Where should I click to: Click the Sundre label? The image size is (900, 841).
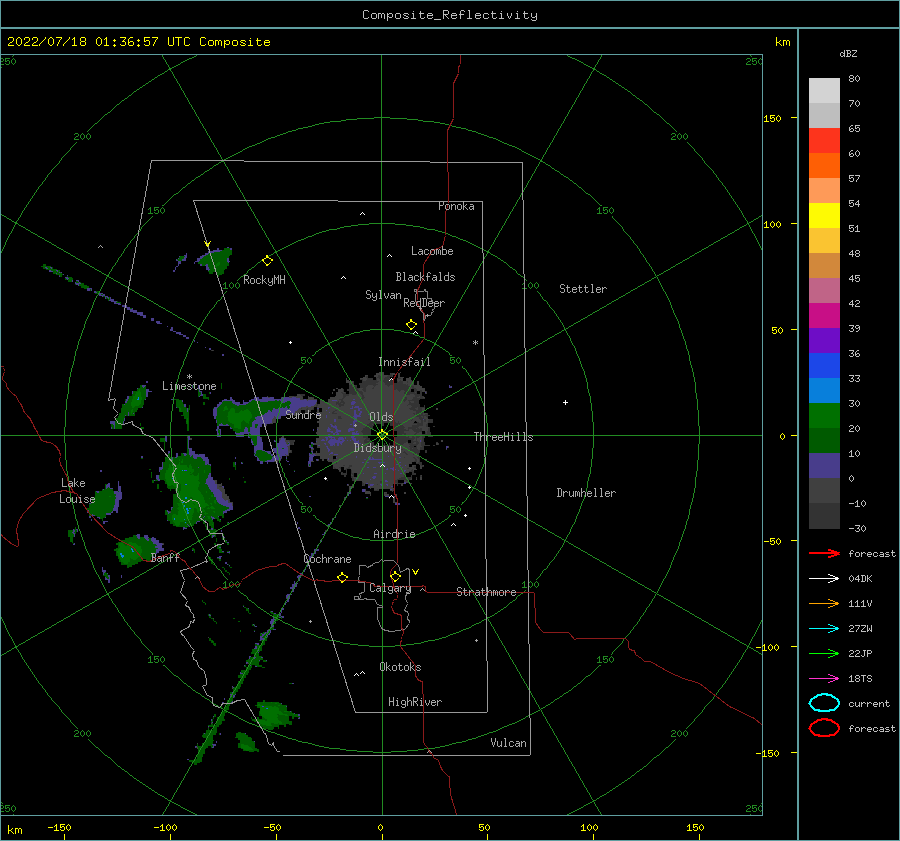(303, 415)
